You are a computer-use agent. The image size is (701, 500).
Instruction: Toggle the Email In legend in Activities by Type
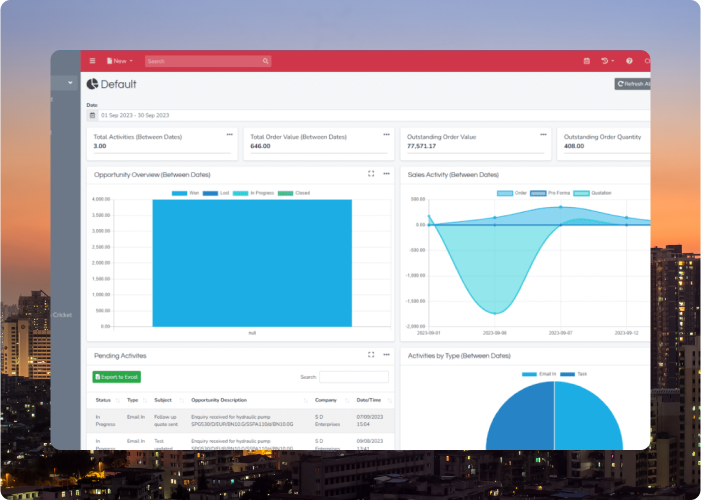tap(539, 374)
